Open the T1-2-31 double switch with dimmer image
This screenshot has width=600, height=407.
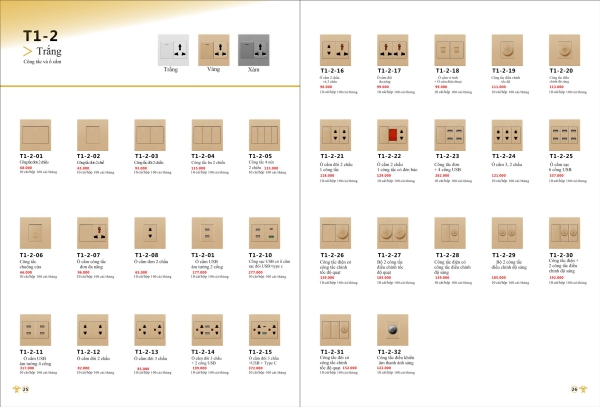[x=335, y=330]
